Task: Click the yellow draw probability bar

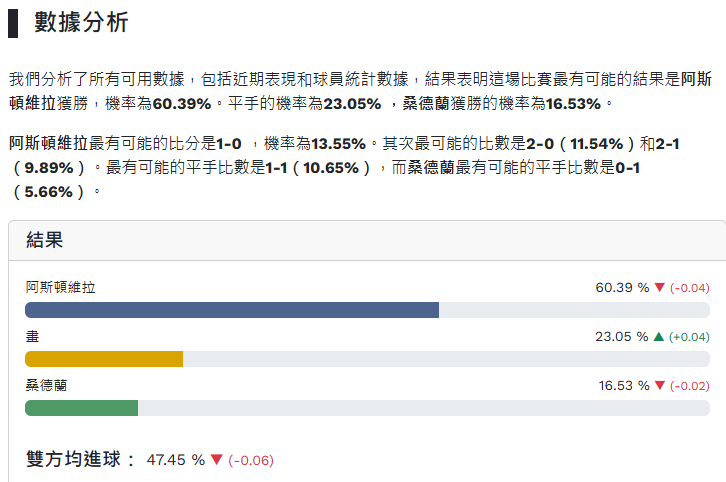Action: (x=104, y=358)
